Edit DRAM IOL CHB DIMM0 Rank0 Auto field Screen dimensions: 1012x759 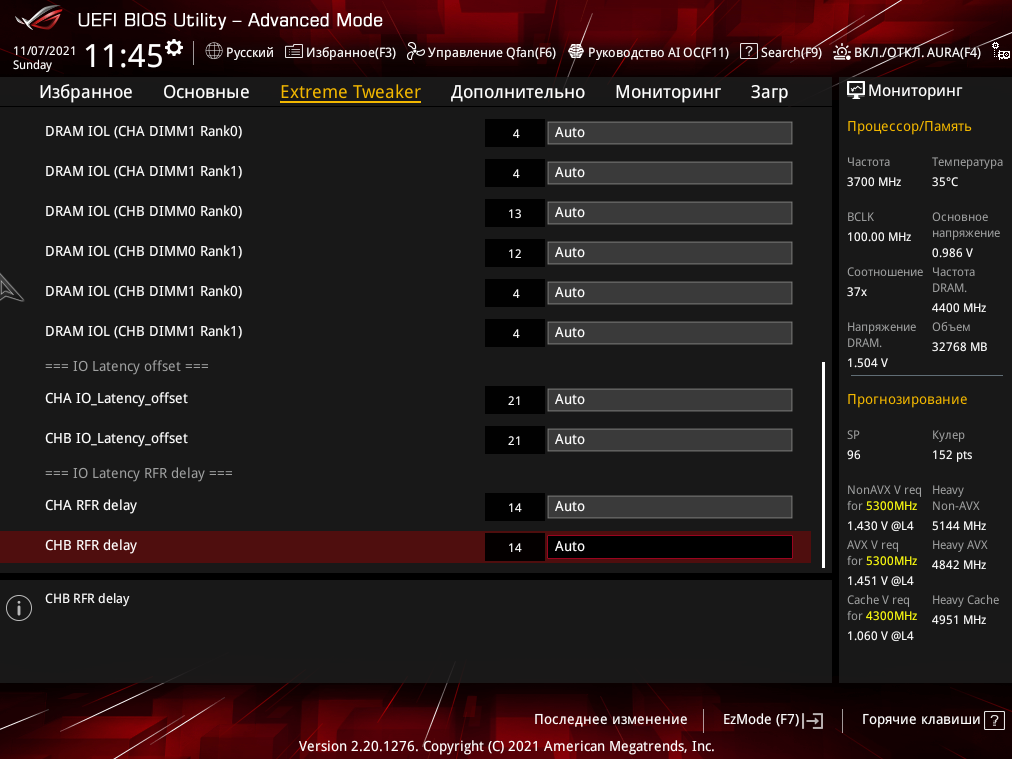click(x=670, y=212)
